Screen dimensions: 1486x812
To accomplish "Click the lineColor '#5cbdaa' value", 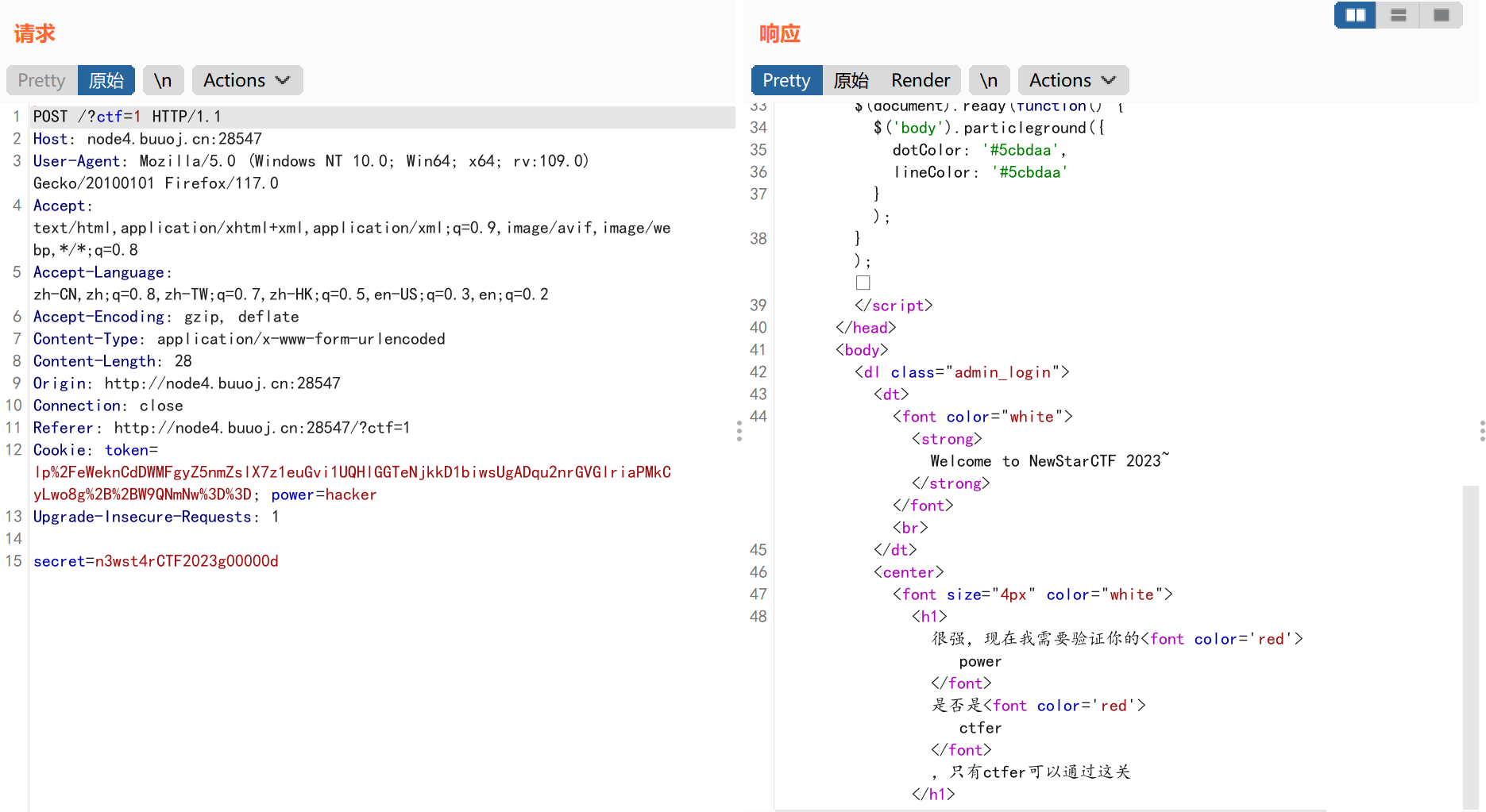I will 1029,172.
